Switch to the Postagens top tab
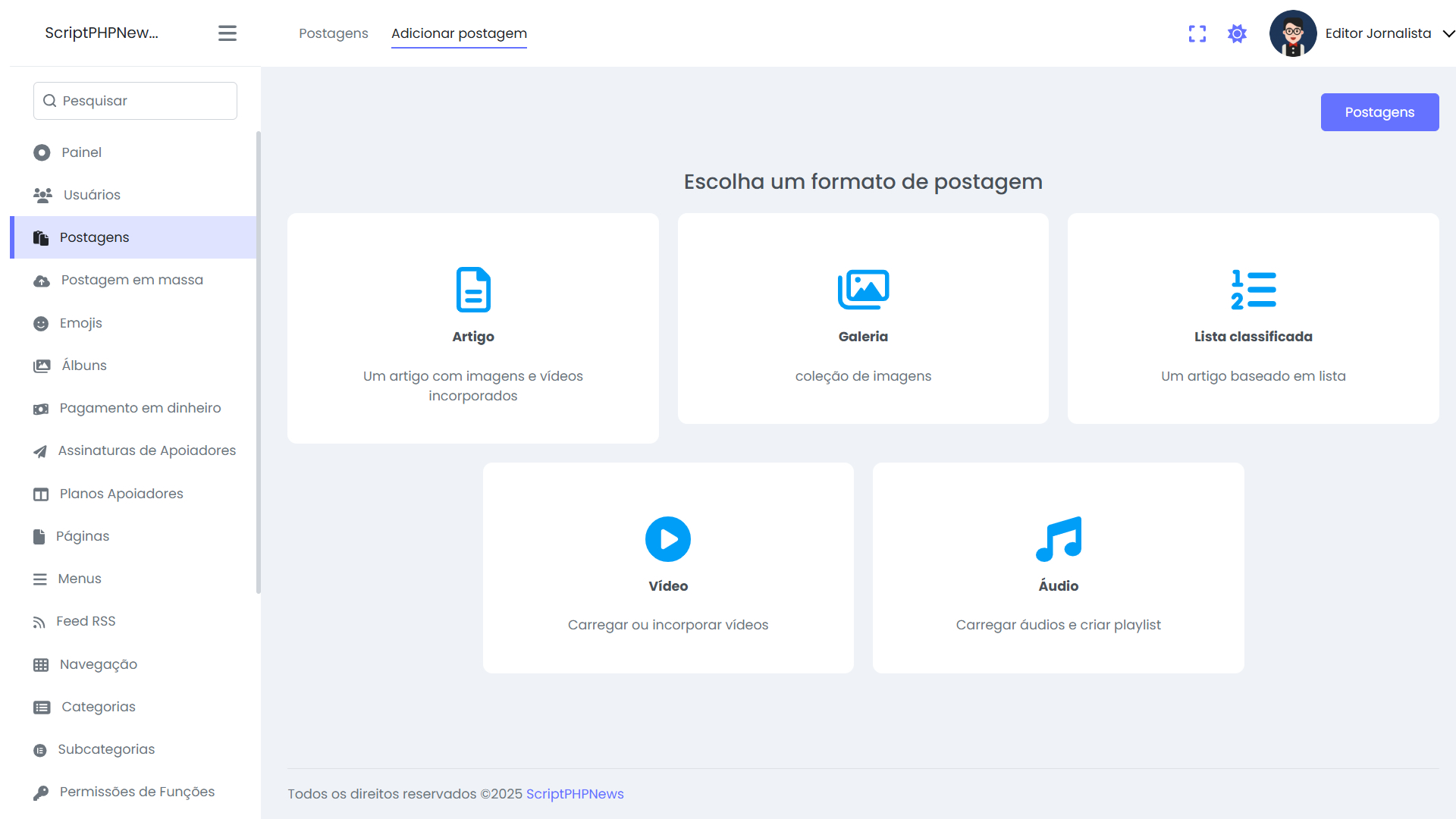This screenshot has height=819, width=1456. (x=333, y=33)
